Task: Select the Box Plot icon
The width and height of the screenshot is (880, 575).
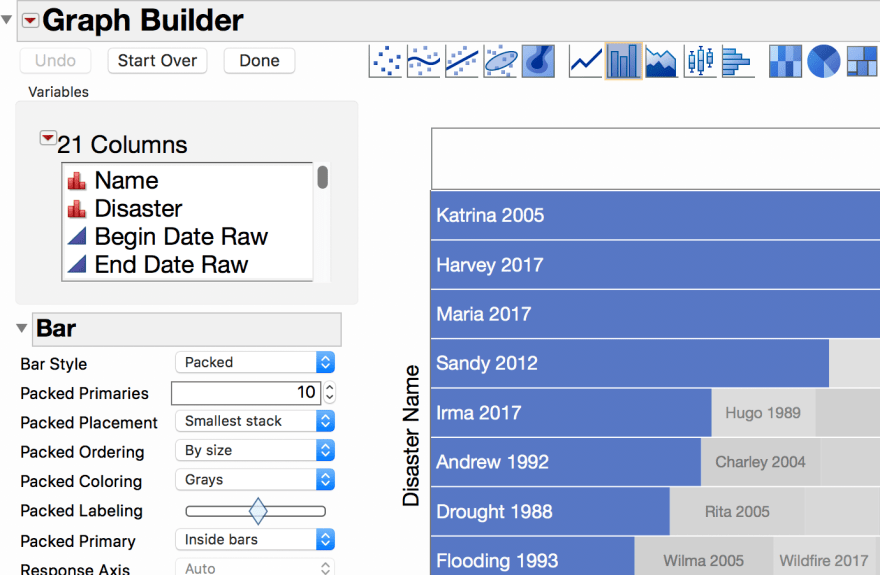Action: click(x=700, y=62)
